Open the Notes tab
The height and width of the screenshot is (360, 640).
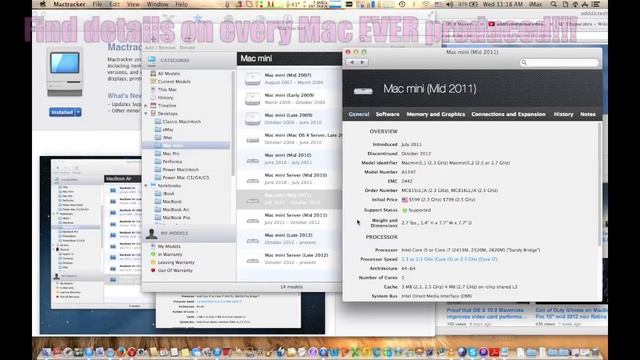point(588,114)
